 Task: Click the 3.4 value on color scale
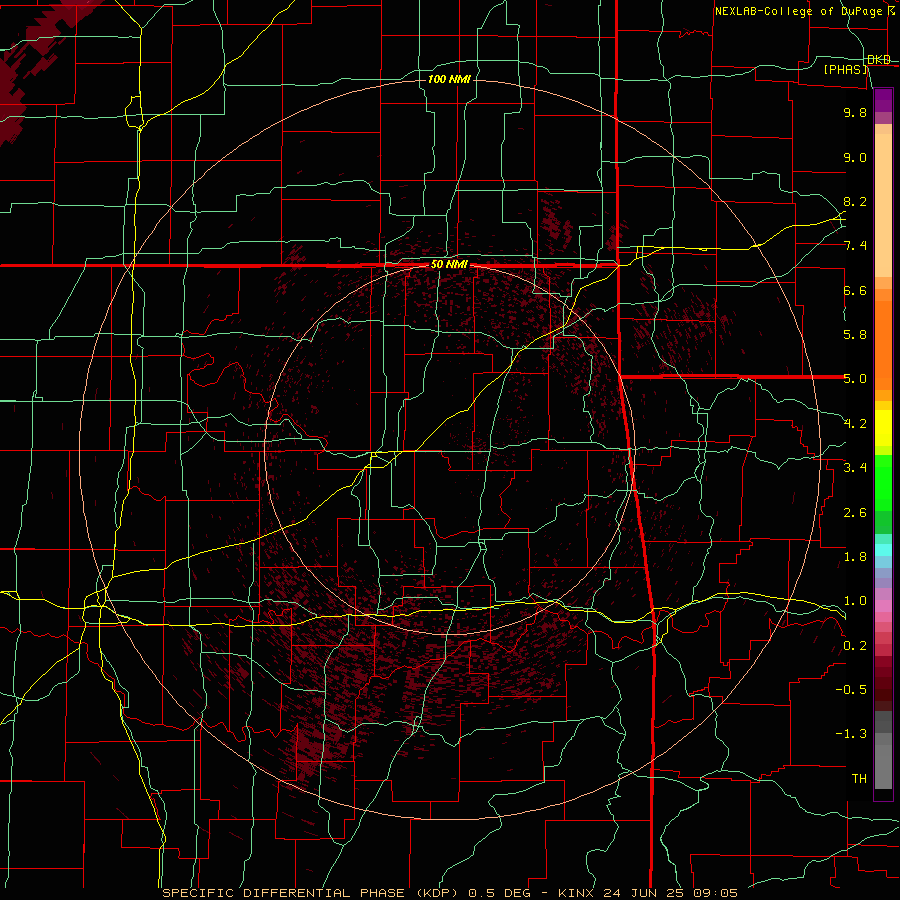[x=855, y=468]
